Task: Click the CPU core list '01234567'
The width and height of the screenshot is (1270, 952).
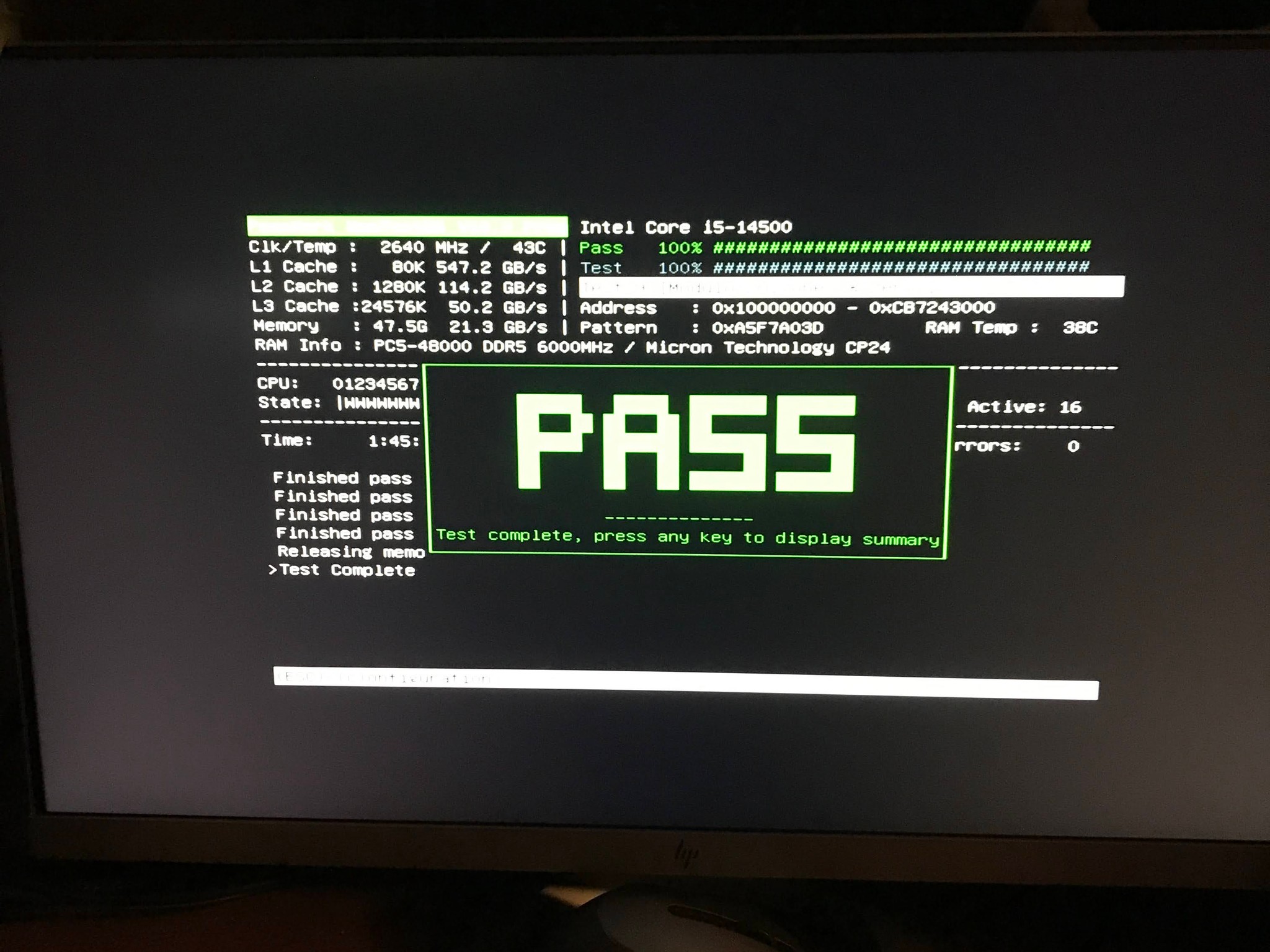Action: [x=376, y=384]
